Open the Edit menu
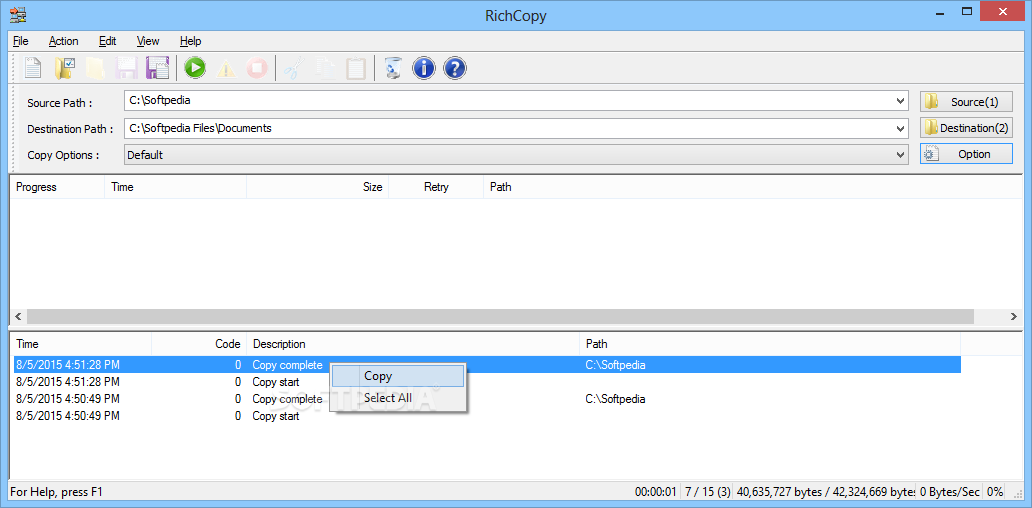Screen dimensions: 1032x508 pos(107,41)
